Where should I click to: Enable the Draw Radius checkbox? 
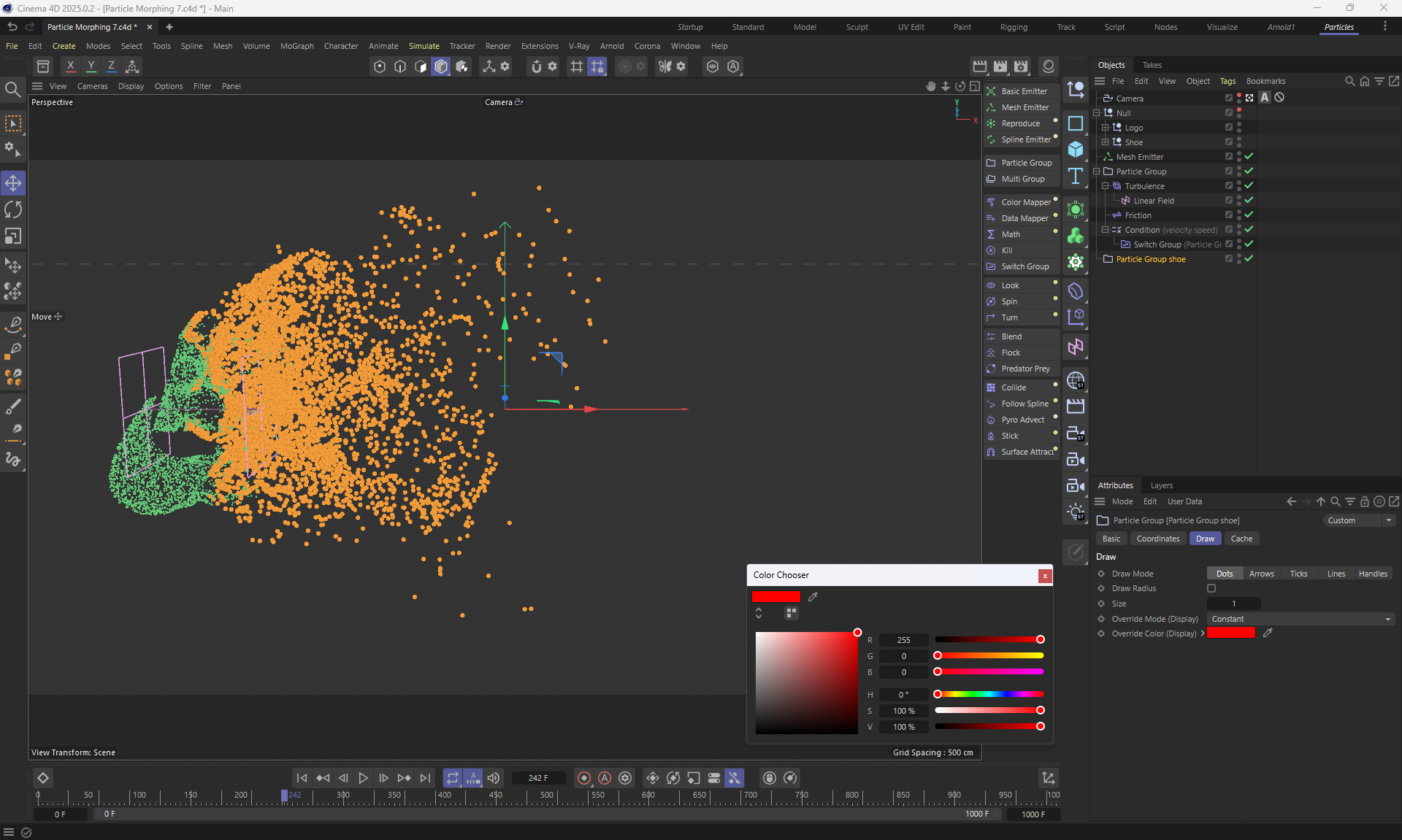tap(1211, 588)
